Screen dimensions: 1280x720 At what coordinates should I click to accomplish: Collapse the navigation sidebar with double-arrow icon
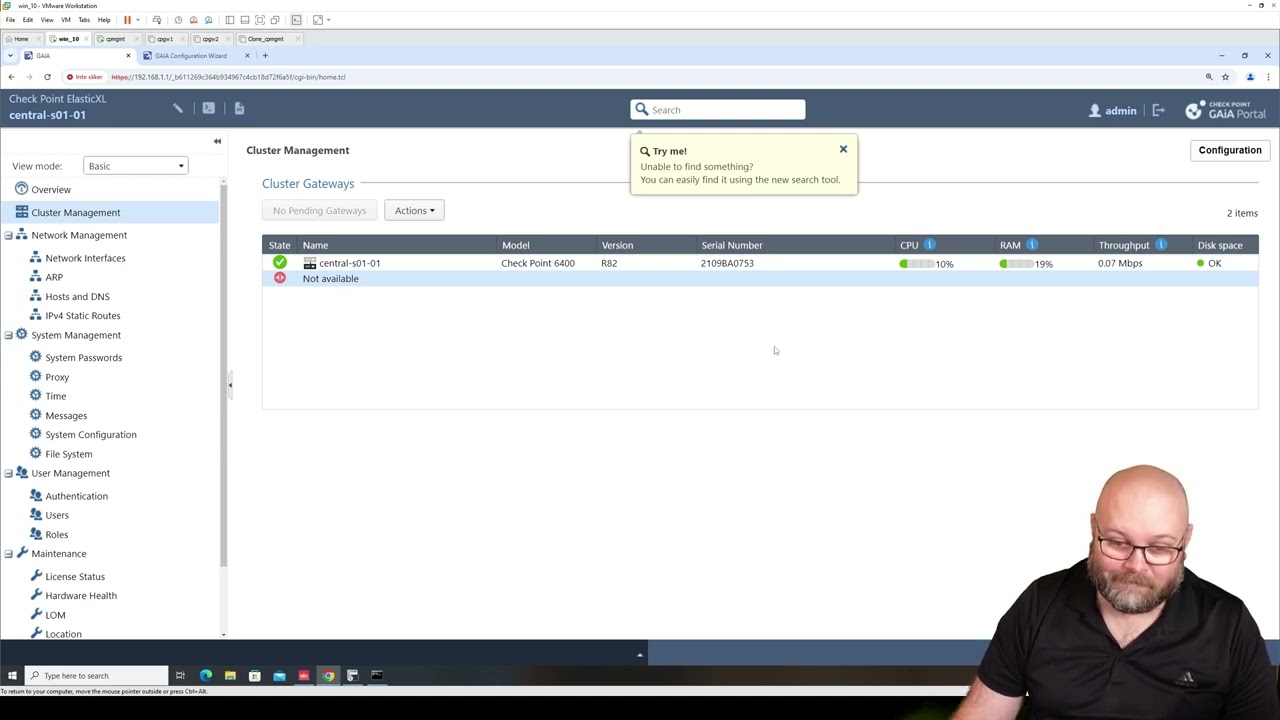click(x=217, y=141)
